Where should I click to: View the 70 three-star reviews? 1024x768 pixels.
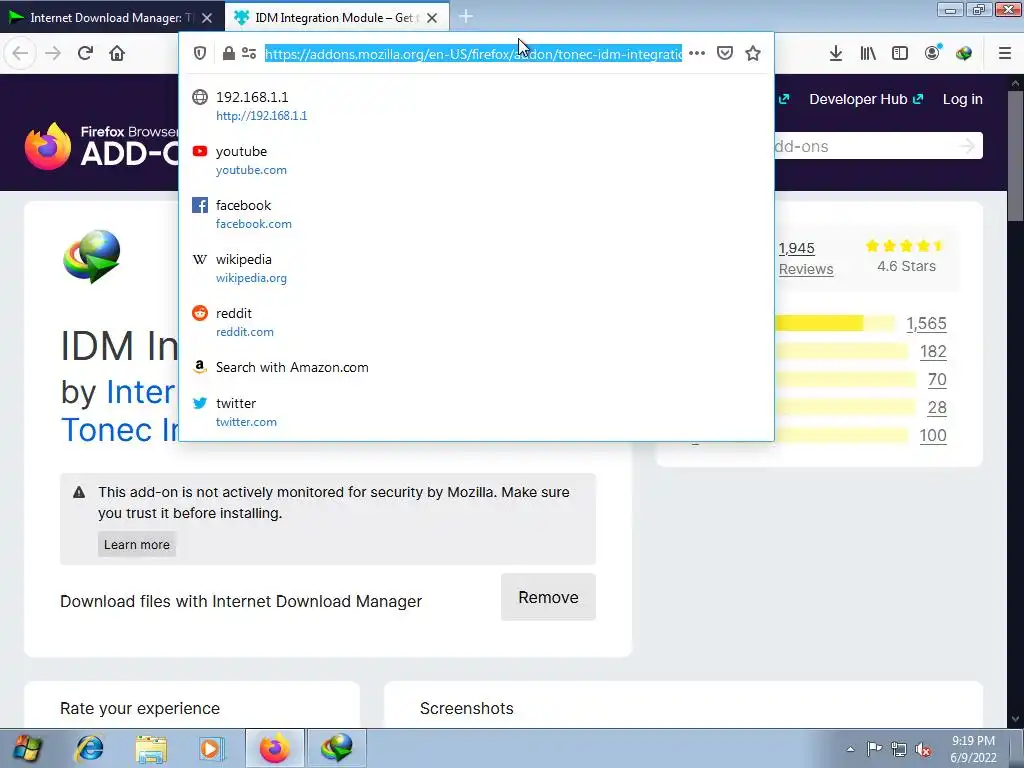coord(937,379)
